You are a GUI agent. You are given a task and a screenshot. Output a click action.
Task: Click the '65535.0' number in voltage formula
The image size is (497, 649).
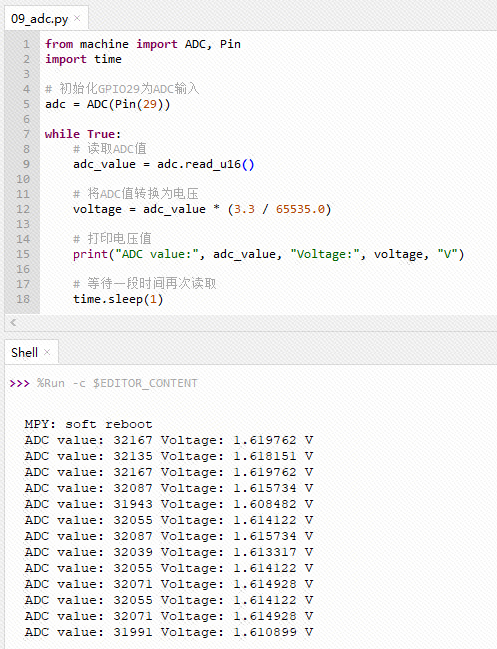point(300,209)
